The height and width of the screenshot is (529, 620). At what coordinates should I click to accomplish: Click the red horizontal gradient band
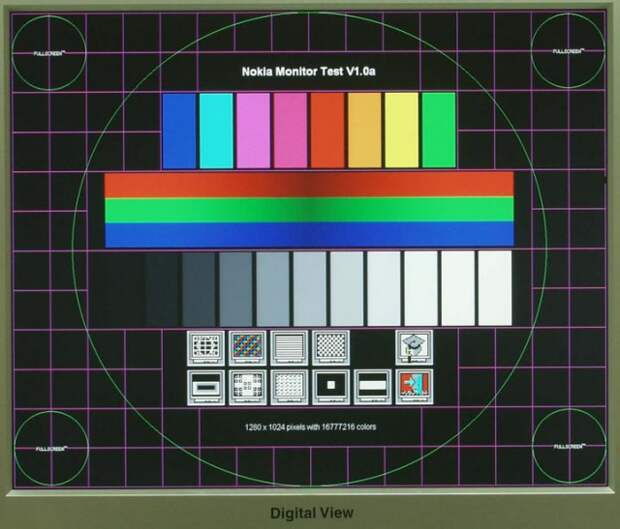click(x=309, y=185)
